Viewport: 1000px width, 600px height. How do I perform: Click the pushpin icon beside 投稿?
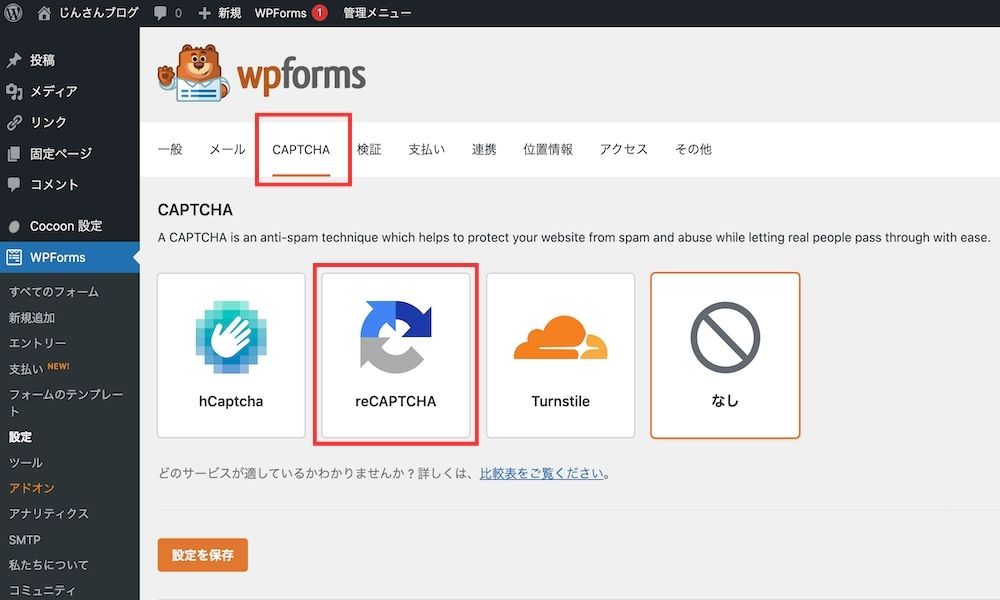click(14, 60)
